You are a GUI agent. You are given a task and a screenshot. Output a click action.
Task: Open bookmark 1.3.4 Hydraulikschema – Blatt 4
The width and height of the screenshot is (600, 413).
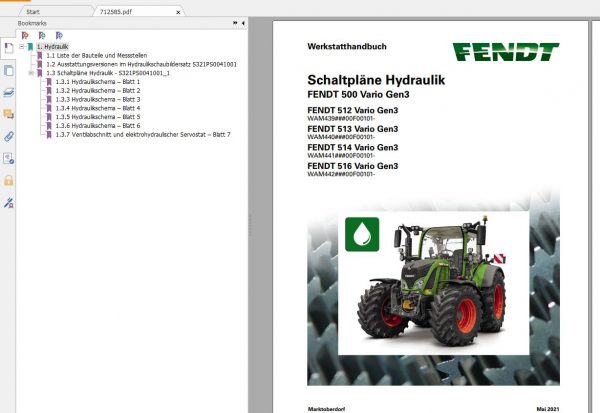98,108
